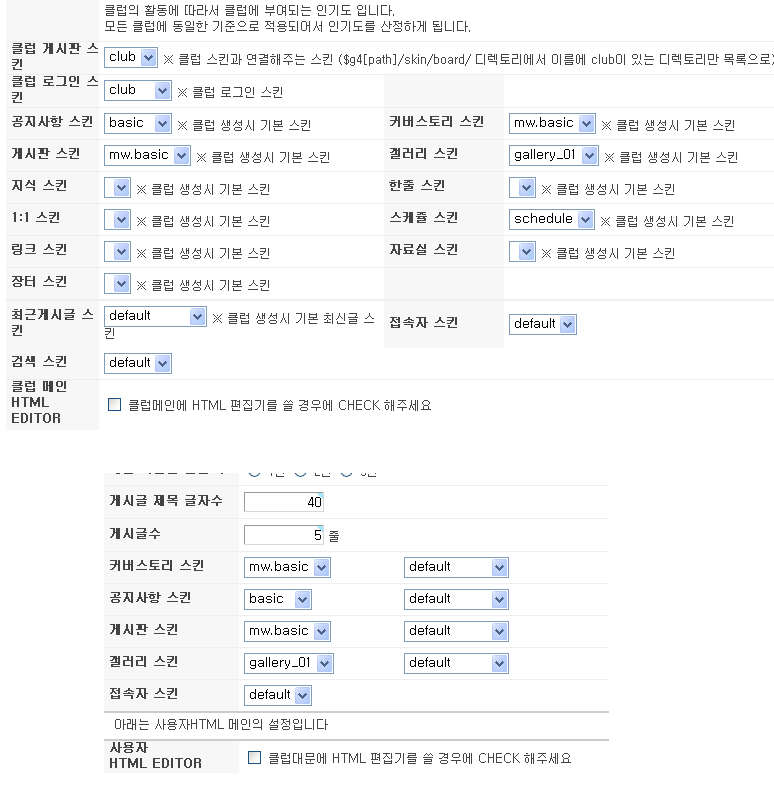The height and width of the screenshot is (800, 774).
Task: Check the 클럽대문 HTML 편집기 checkbox
Action: 254,758
